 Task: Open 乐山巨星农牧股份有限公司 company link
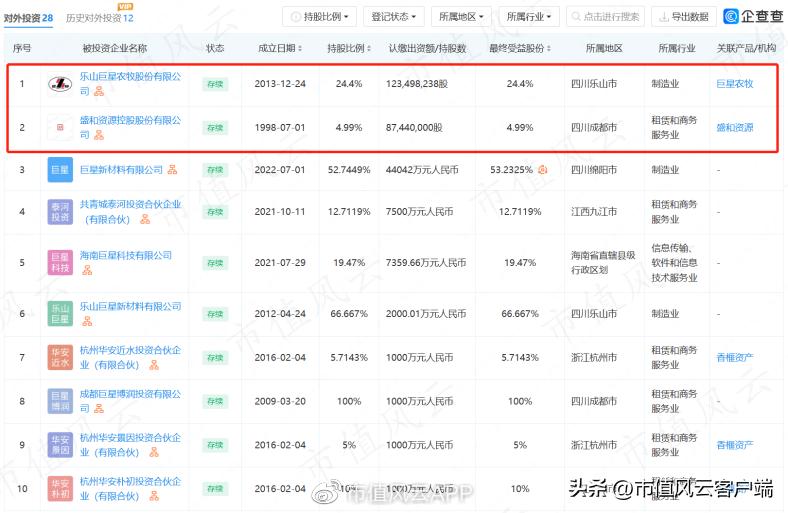point(130,83)
